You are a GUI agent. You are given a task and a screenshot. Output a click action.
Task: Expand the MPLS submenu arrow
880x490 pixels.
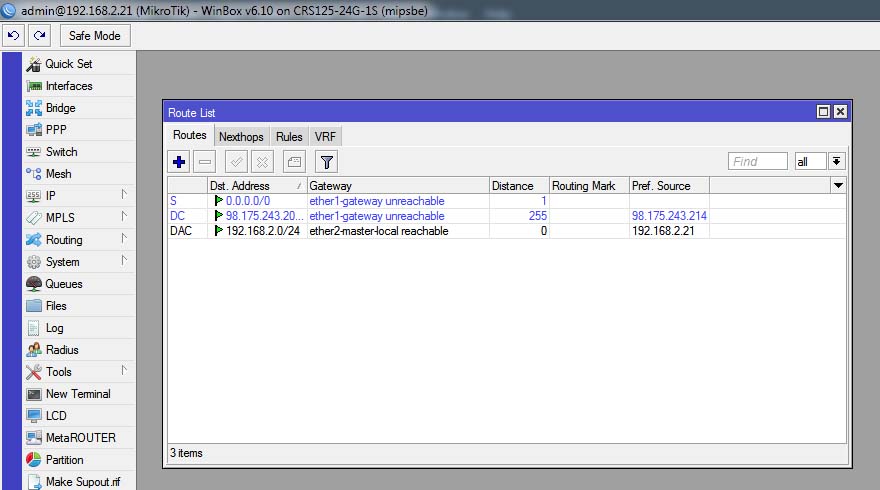(x=124, y=216)
